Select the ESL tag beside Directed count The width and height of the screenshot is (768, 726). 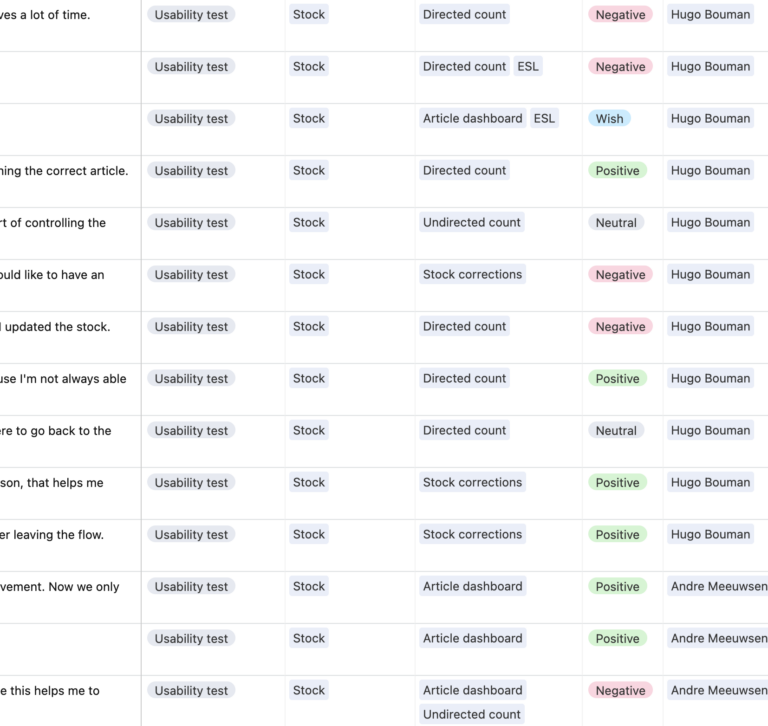point(527,67)
